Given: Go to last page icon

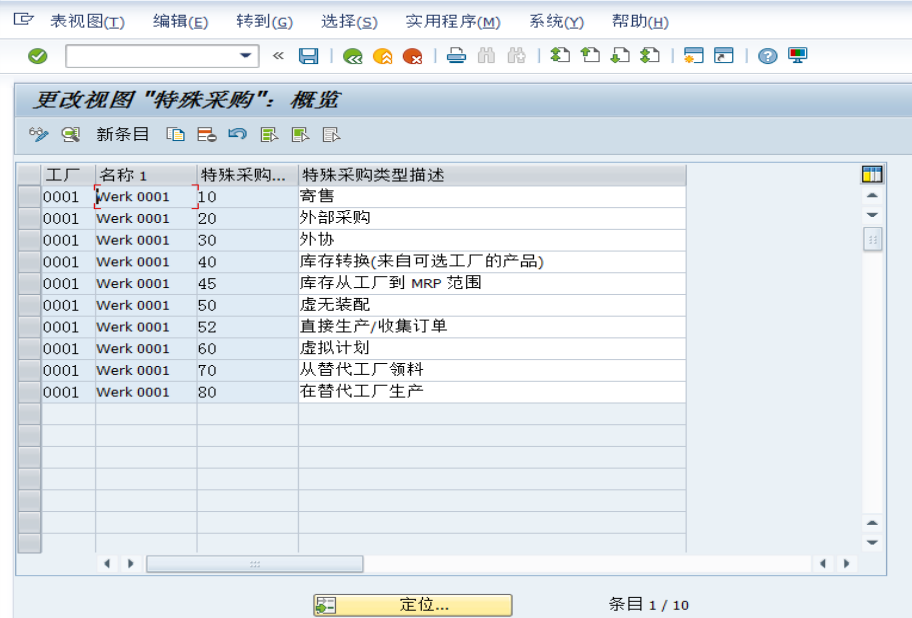Looking at the screenshot, I should 650,56.
